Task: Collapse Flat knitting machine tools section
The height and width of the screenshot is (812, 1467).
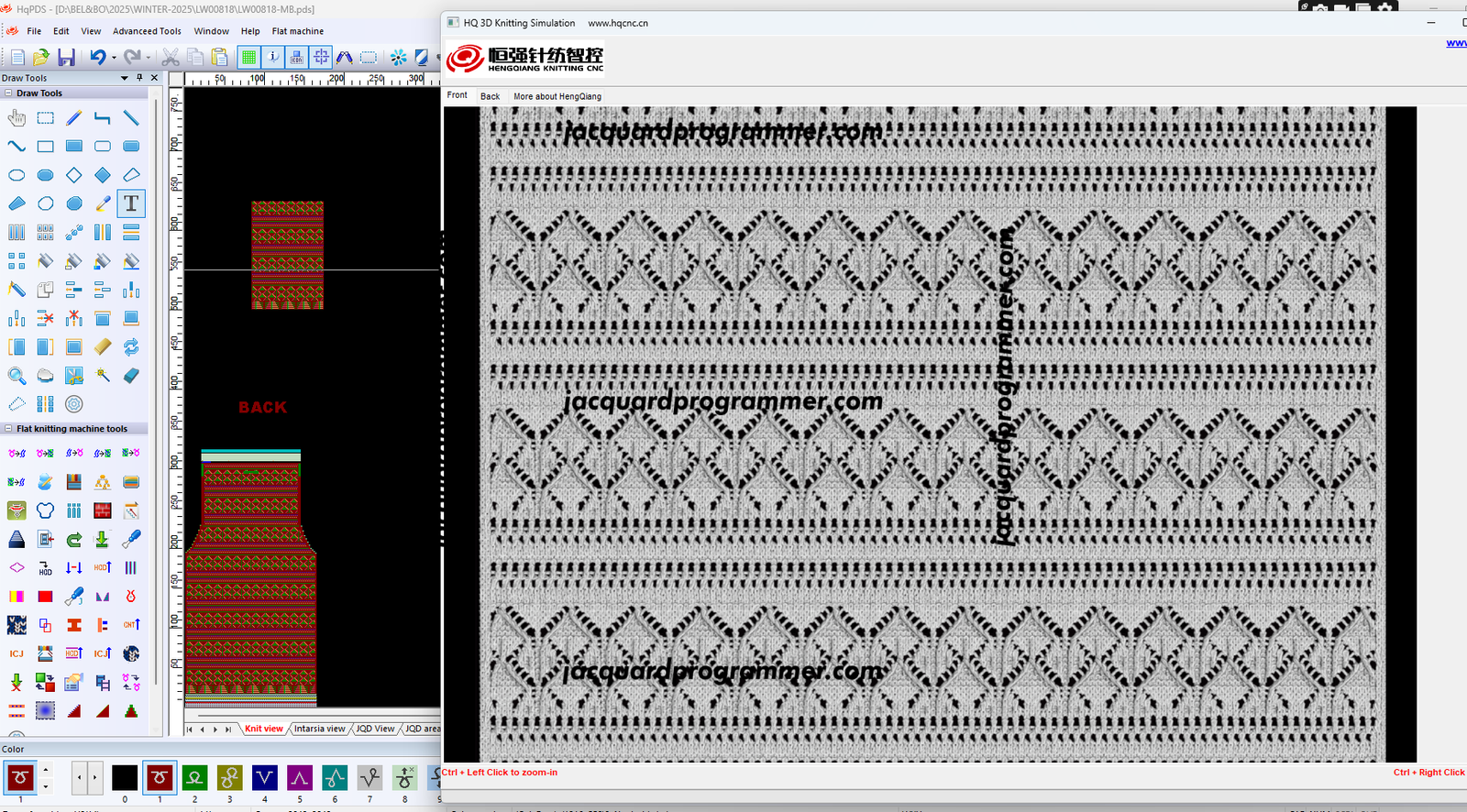Action: 8,429
